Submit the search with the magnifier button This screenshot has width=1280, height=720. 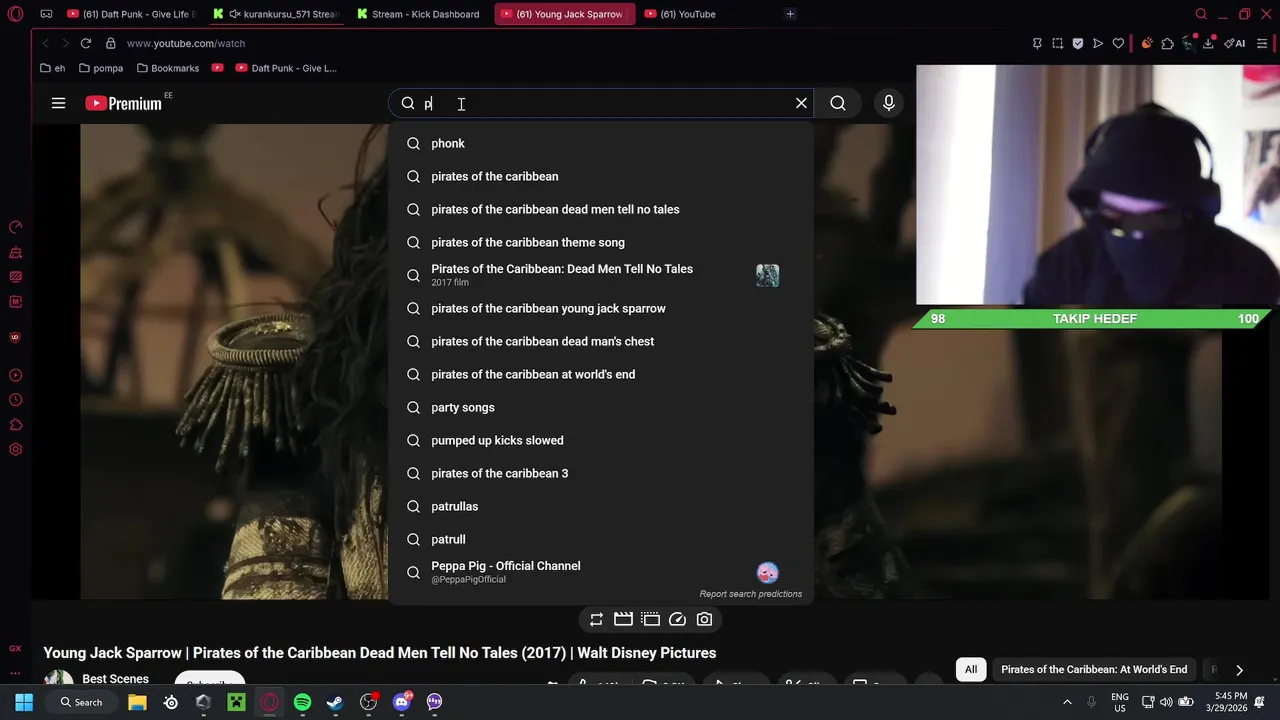point(838,103)
